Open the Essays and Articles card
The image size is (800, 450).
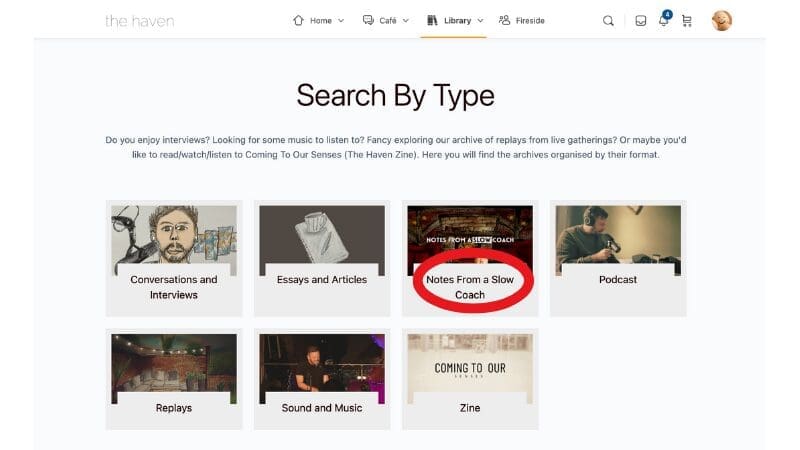(322, 258)
